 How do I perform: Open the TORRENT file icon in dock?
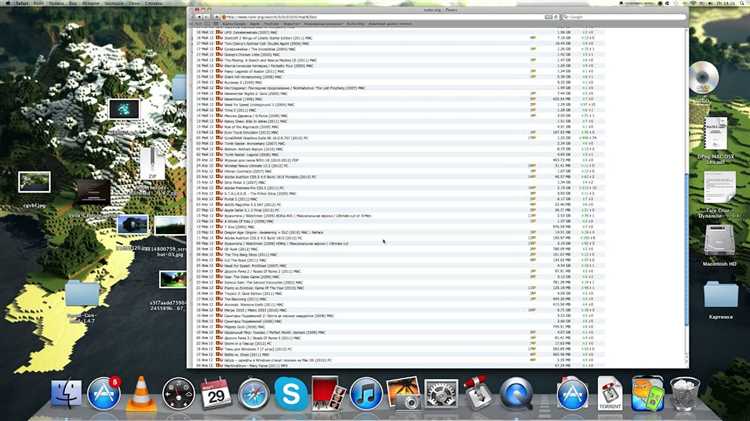click(x=609, y=394)
